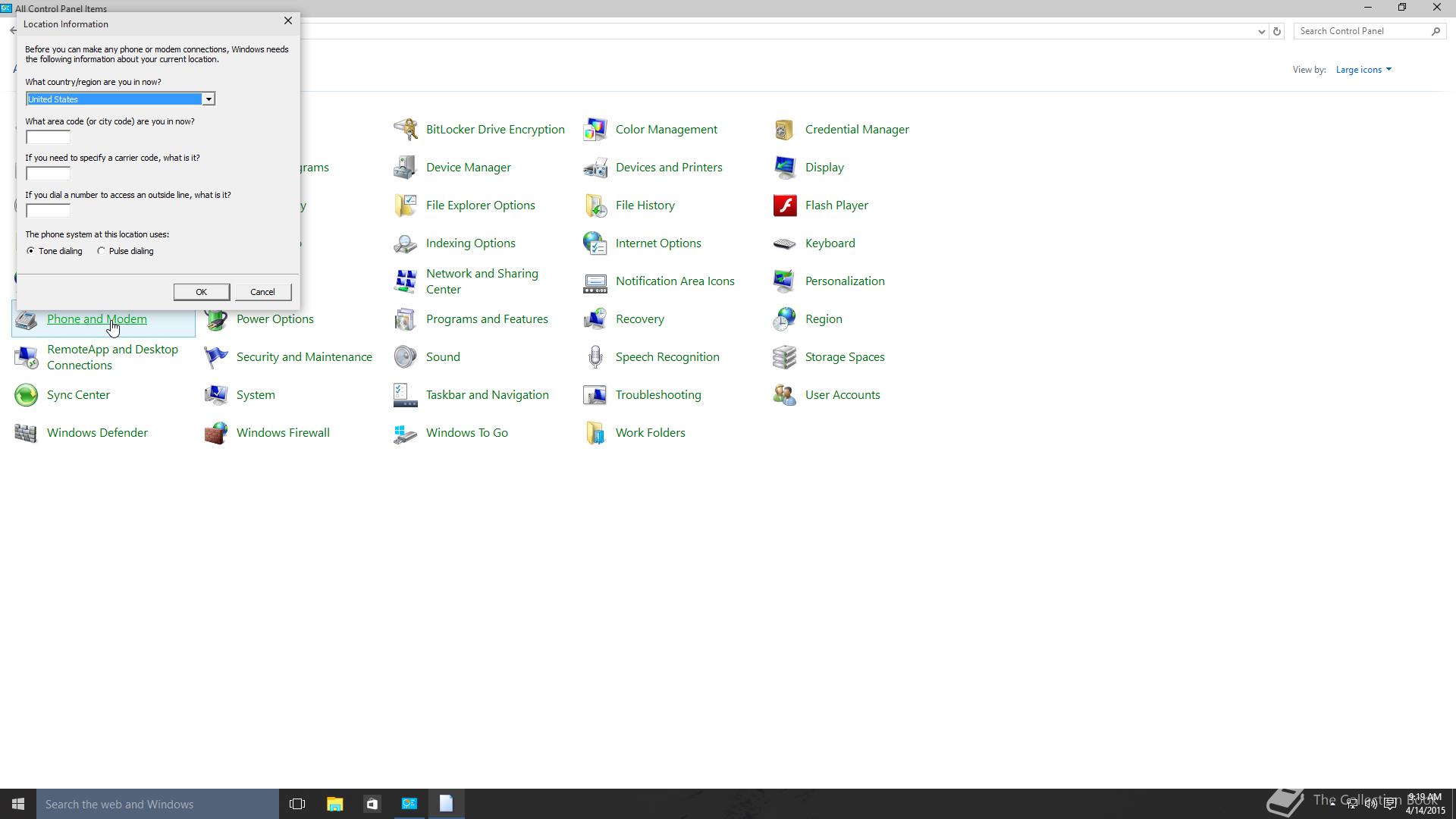Open BitLocker Drive Encryption icon
This screenshot has width=1456, height=819.
pyautogui.click(x=406, y=130)
